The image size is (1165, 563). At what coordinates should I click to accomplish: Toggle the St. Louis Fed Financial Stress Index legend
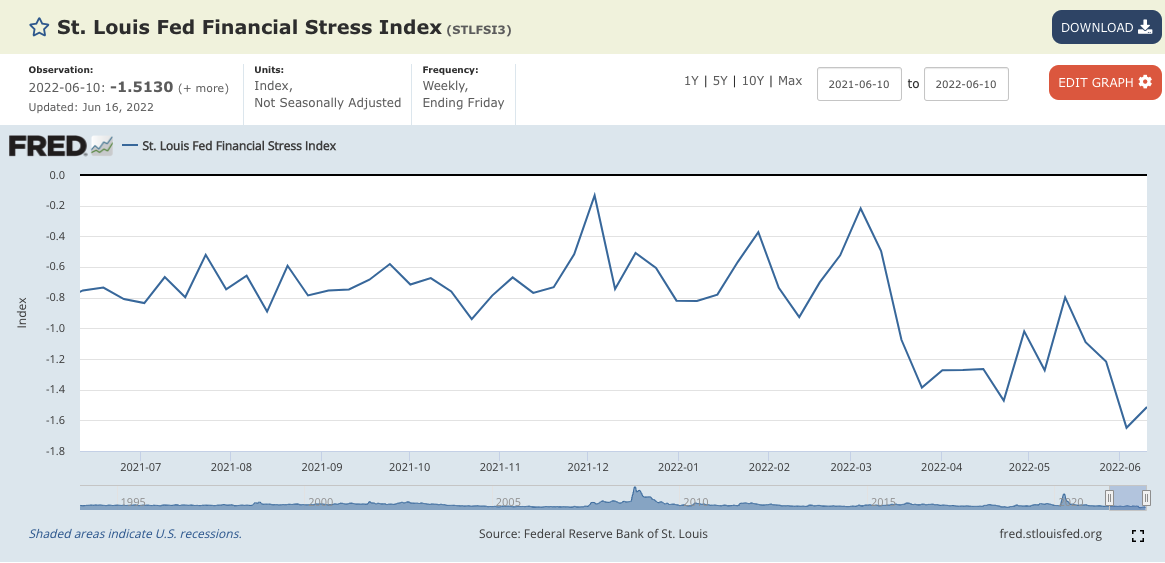click(x=229, y=146)
